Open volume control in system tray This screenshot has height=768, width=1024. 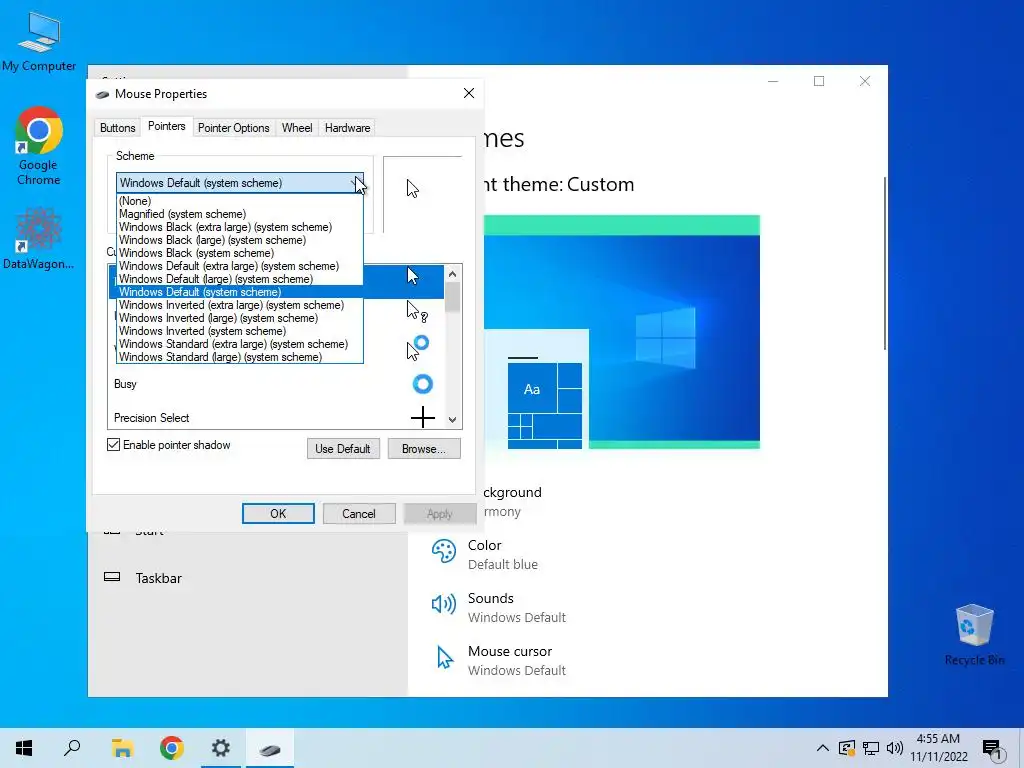point(895,748)
